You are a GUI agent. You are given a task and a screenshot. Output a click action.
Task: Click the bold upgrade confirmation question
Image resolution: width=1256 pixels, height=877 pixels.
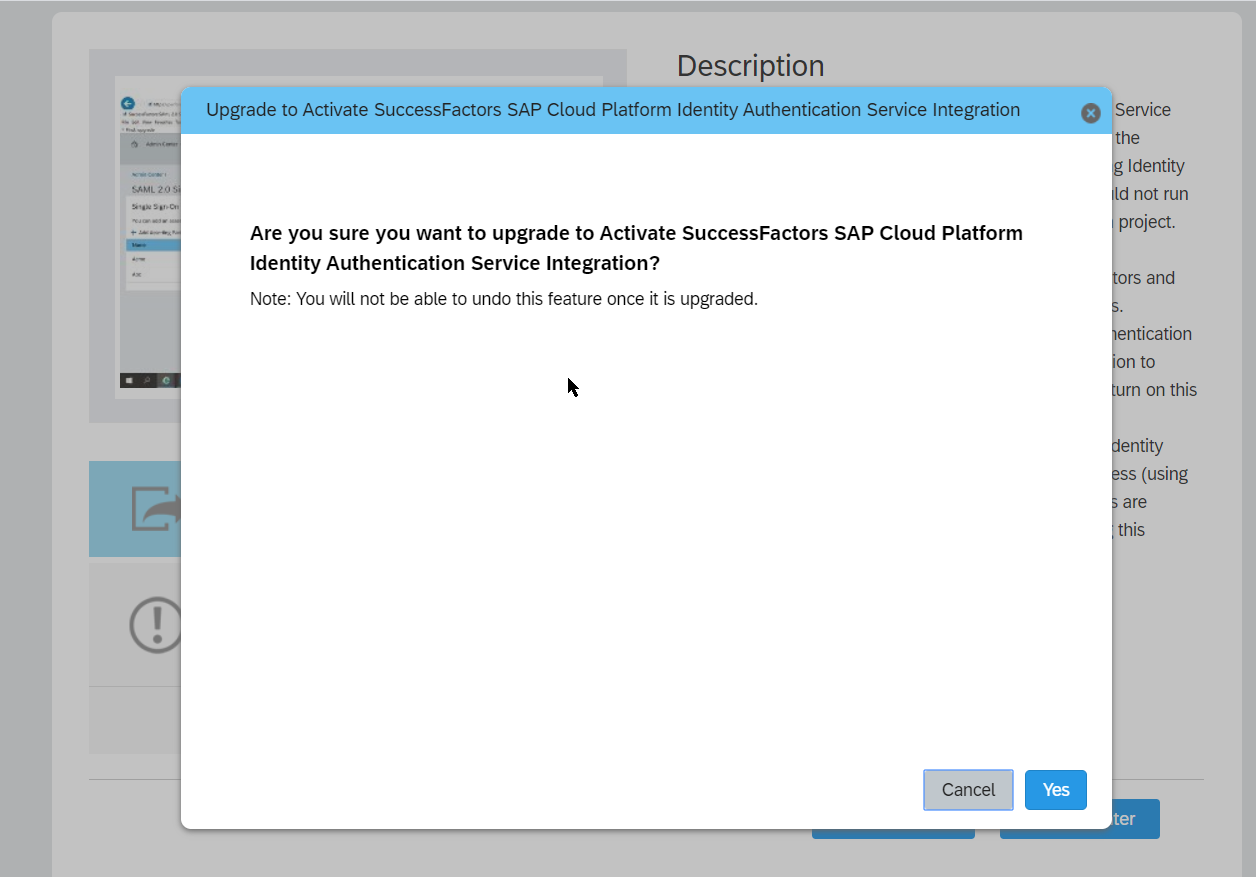(636, 248)
